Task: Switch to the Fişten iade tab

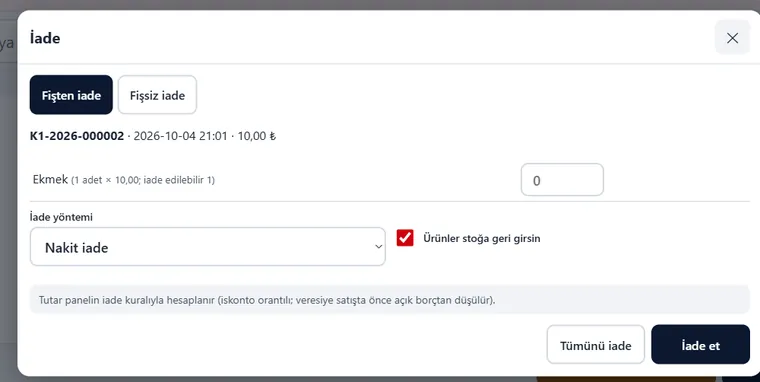Action: [71, 95]
